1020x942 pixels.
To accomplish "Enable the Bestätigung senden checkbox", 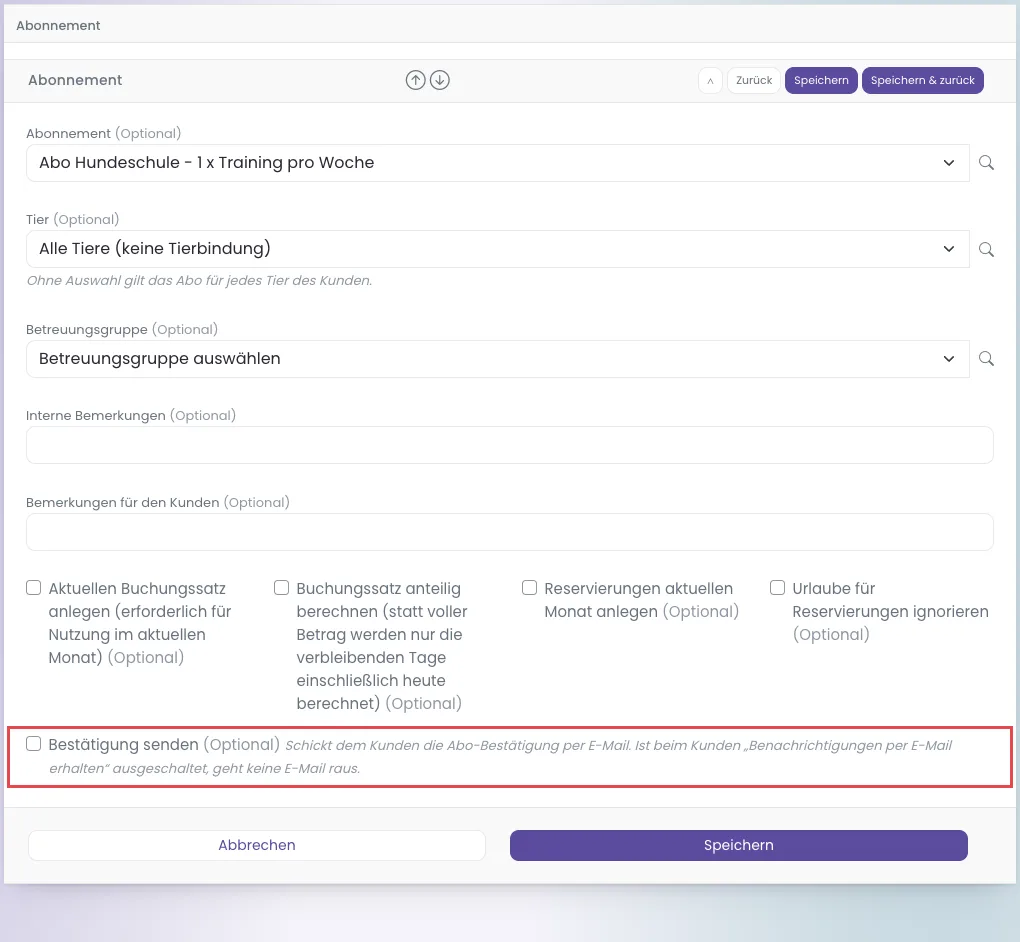I will tap(33, 744).
